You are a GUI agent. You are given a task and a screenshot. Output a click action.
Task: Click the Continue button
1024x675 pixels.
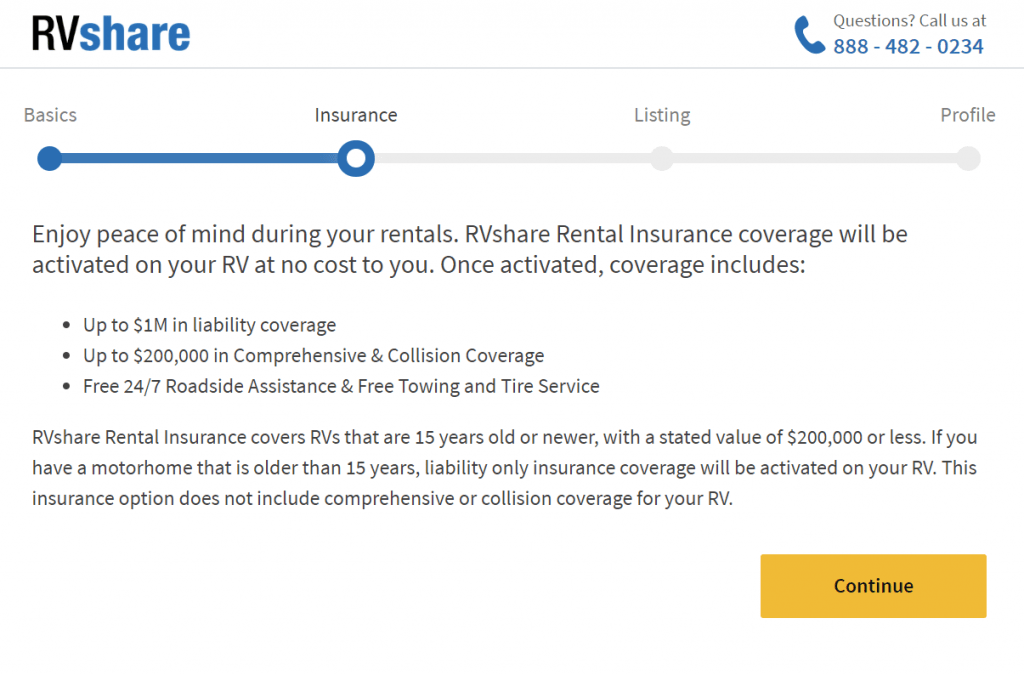pos(873,586)
